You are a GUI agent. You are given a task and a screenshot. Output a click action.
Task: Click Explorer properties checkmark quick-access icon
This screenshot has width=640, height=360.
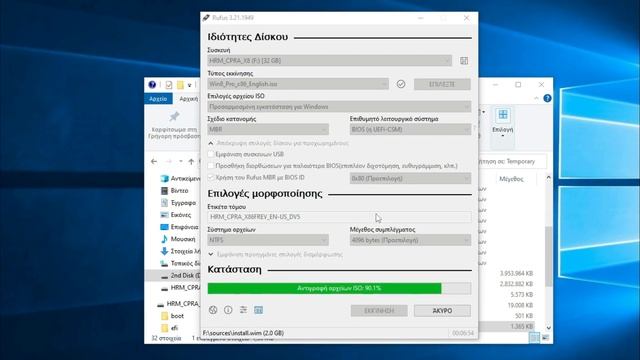click(169, 85)
